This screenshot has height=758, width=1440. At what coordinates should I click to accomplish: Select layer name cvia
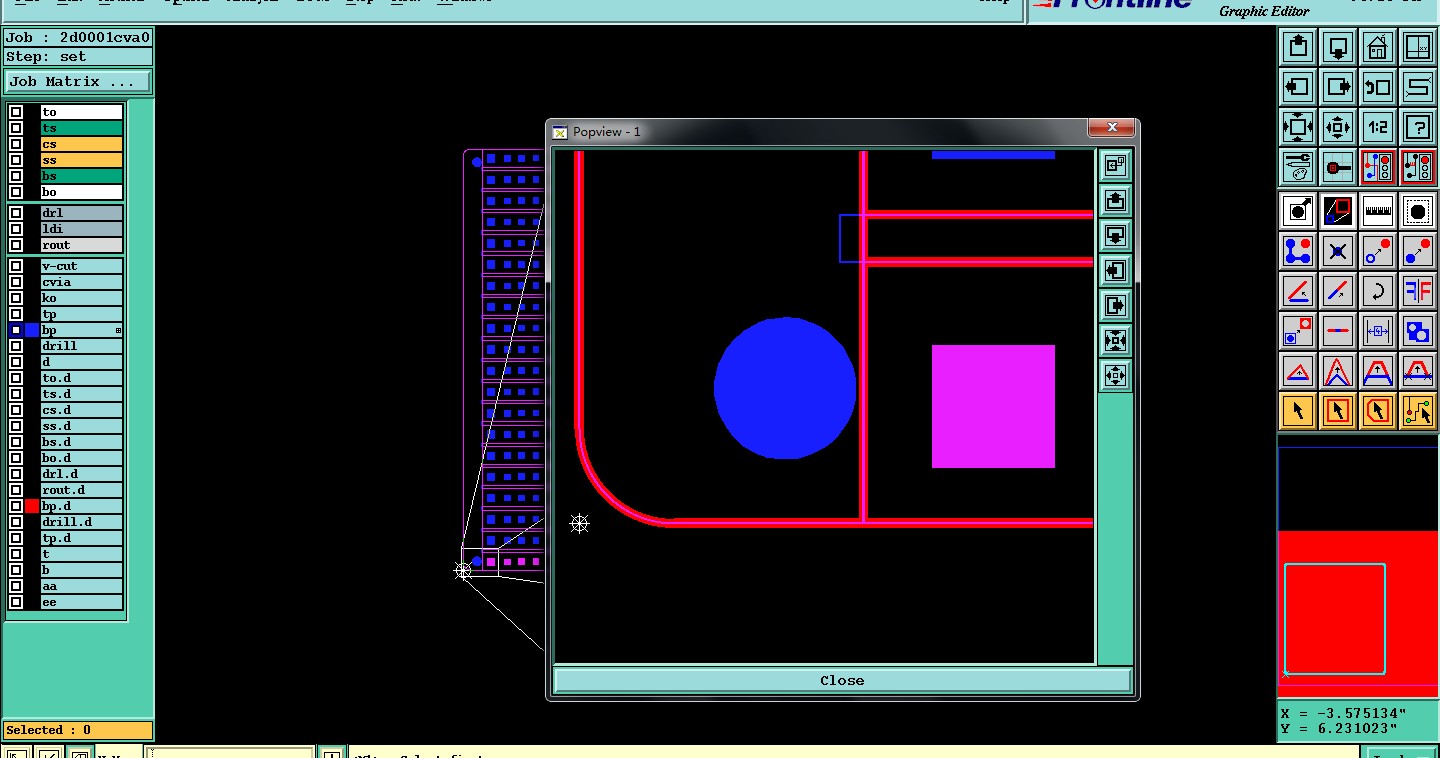(x=82, y=282)
